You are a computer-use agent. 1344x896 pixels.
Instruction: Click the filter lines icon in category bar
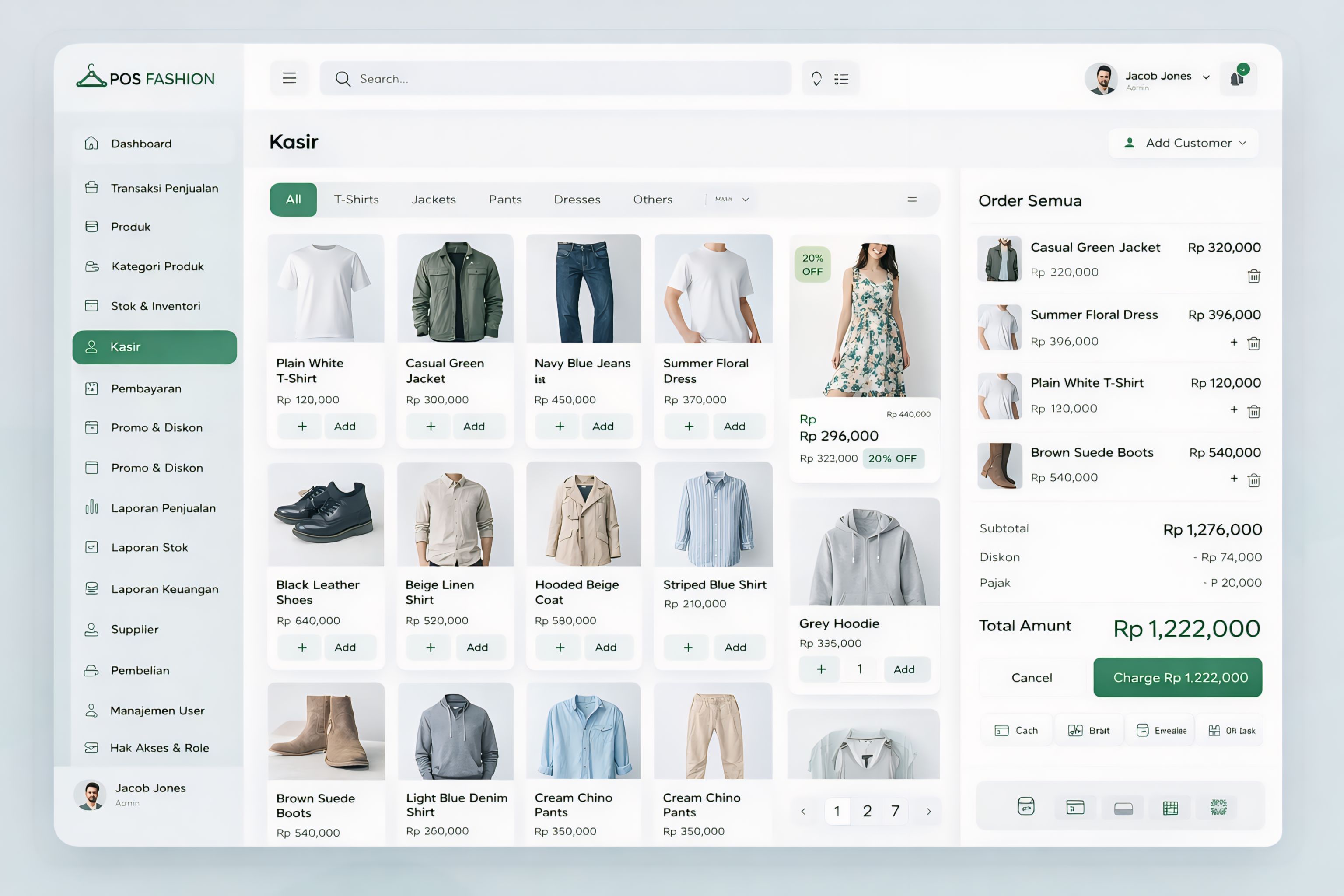pos(912,199)
